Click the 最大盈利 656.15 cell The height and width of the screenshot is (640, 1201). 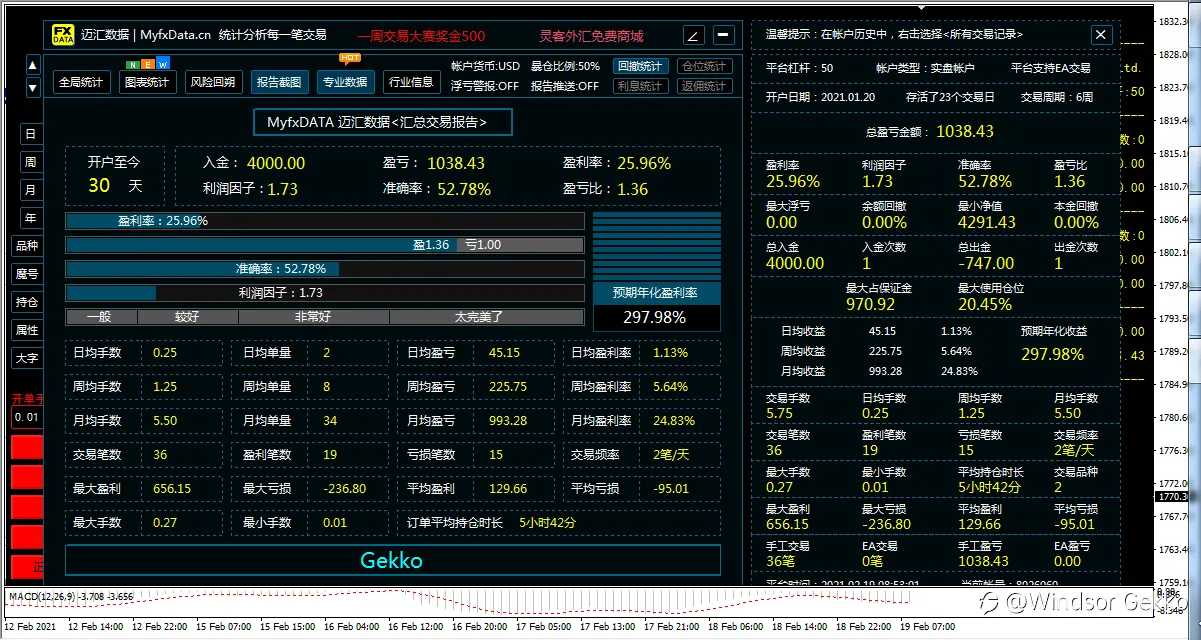point(143,489)
